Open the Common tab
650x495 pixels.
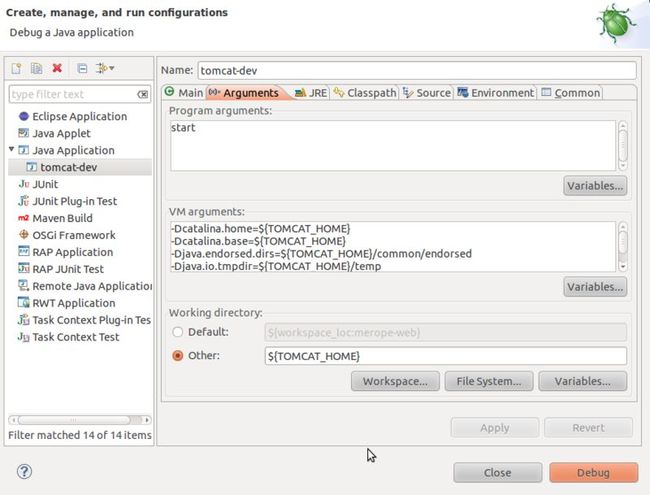pos(571,92)
